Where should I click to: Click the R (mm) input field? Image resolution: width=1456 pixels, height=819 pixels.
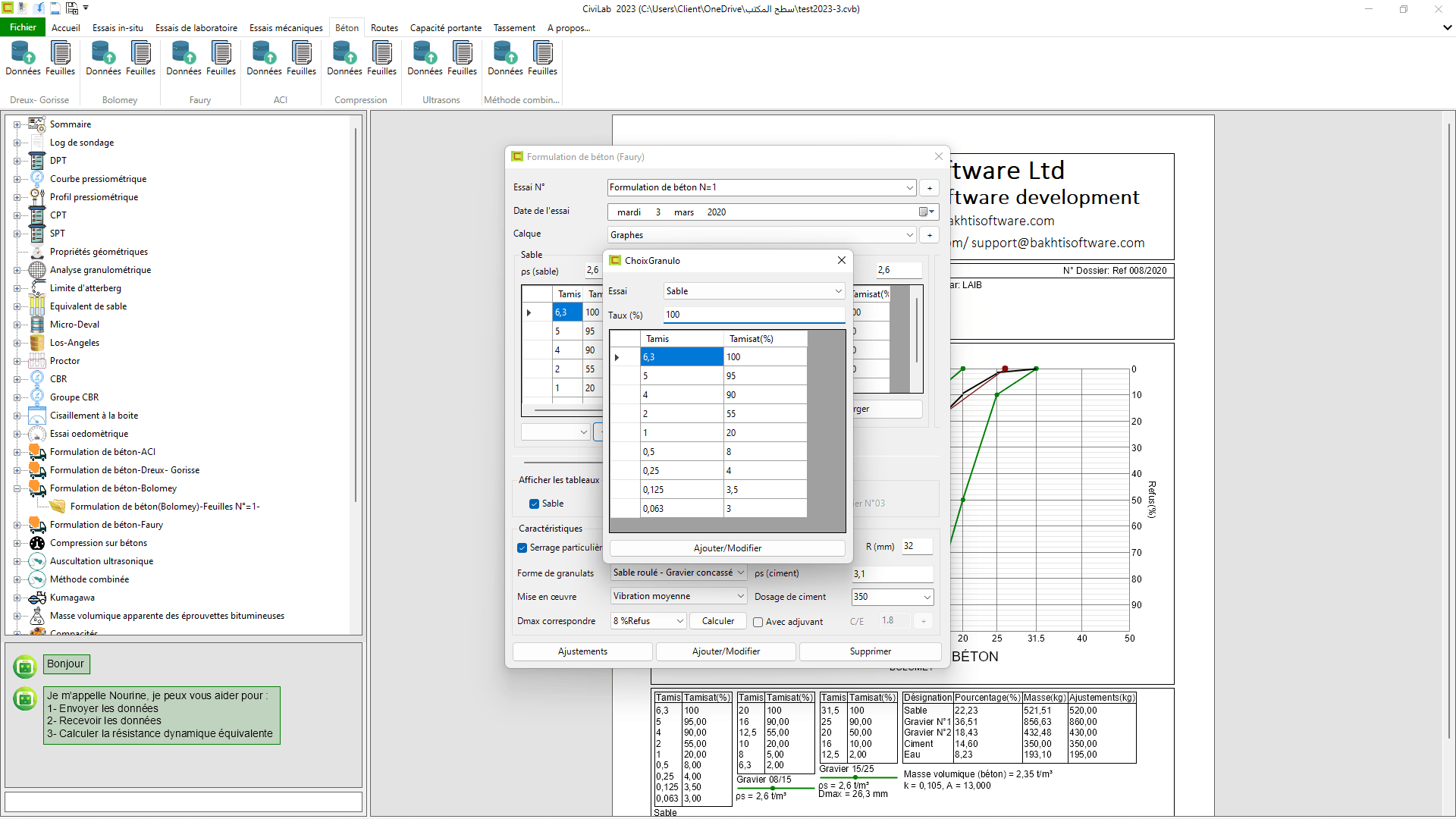click(x=916, y=546)
